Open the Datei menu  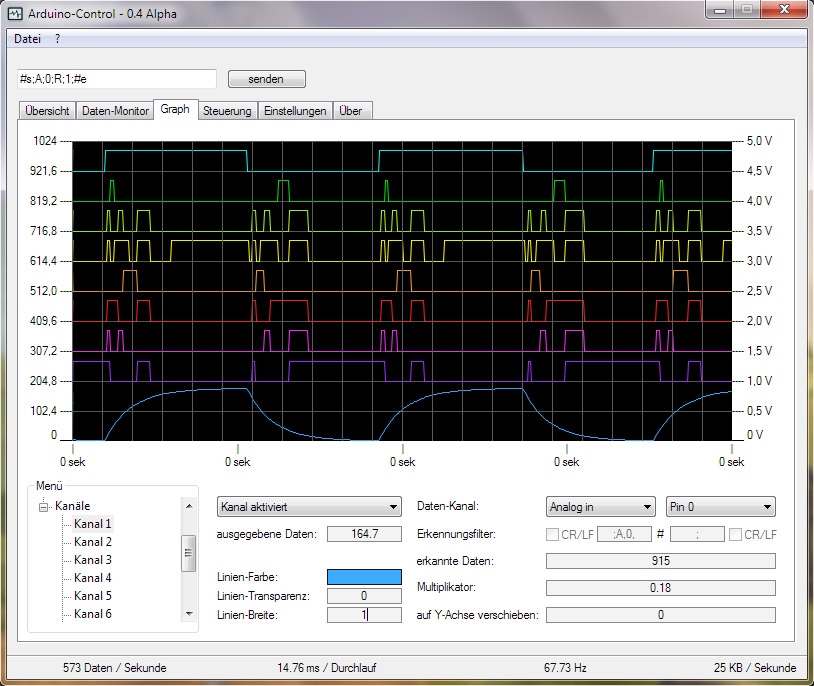[x=27, y=39]
